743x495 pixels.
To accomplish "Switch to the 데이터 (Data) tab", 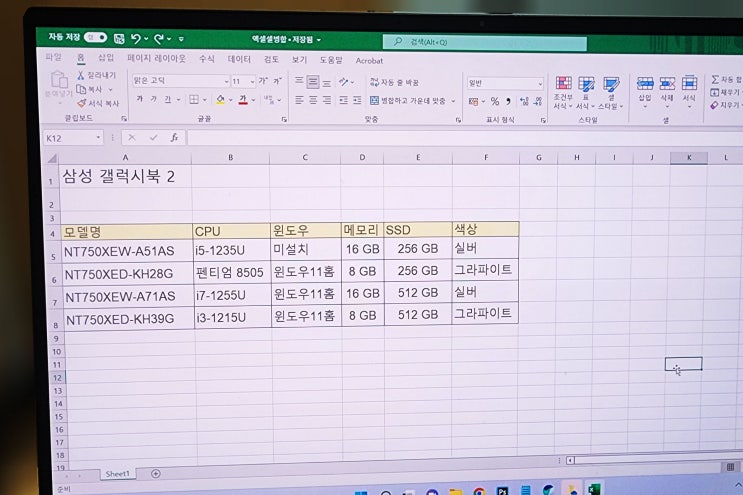I will pos(239,59).
